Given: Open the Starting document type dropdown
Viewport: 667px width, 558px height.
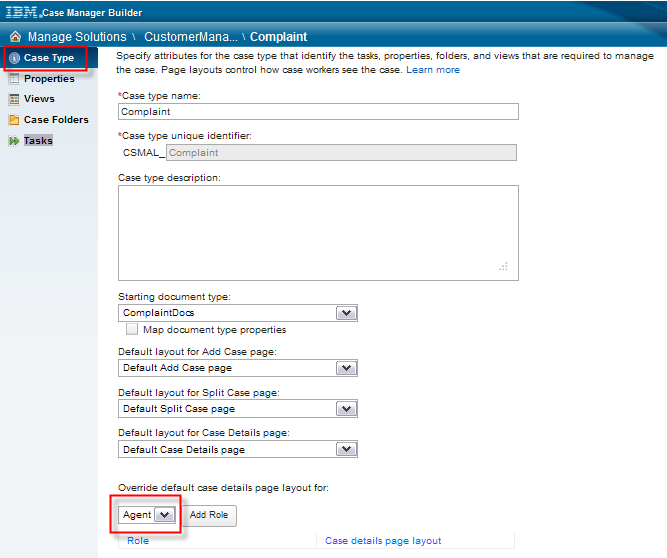Looking at the screenshot, I should pyautogui.click(x=238, y=313).
